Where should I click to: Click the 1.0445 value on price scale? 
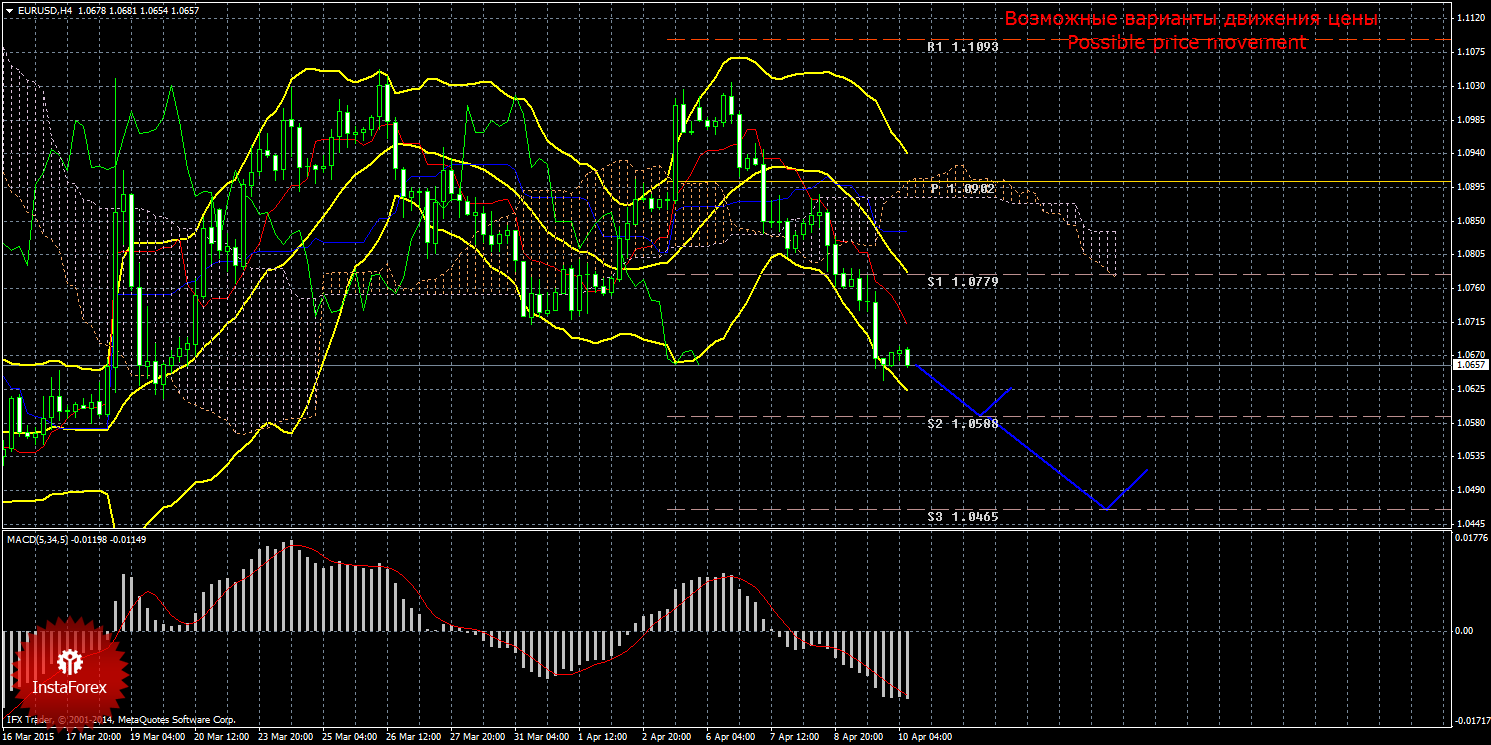[x=1469, y=523]
